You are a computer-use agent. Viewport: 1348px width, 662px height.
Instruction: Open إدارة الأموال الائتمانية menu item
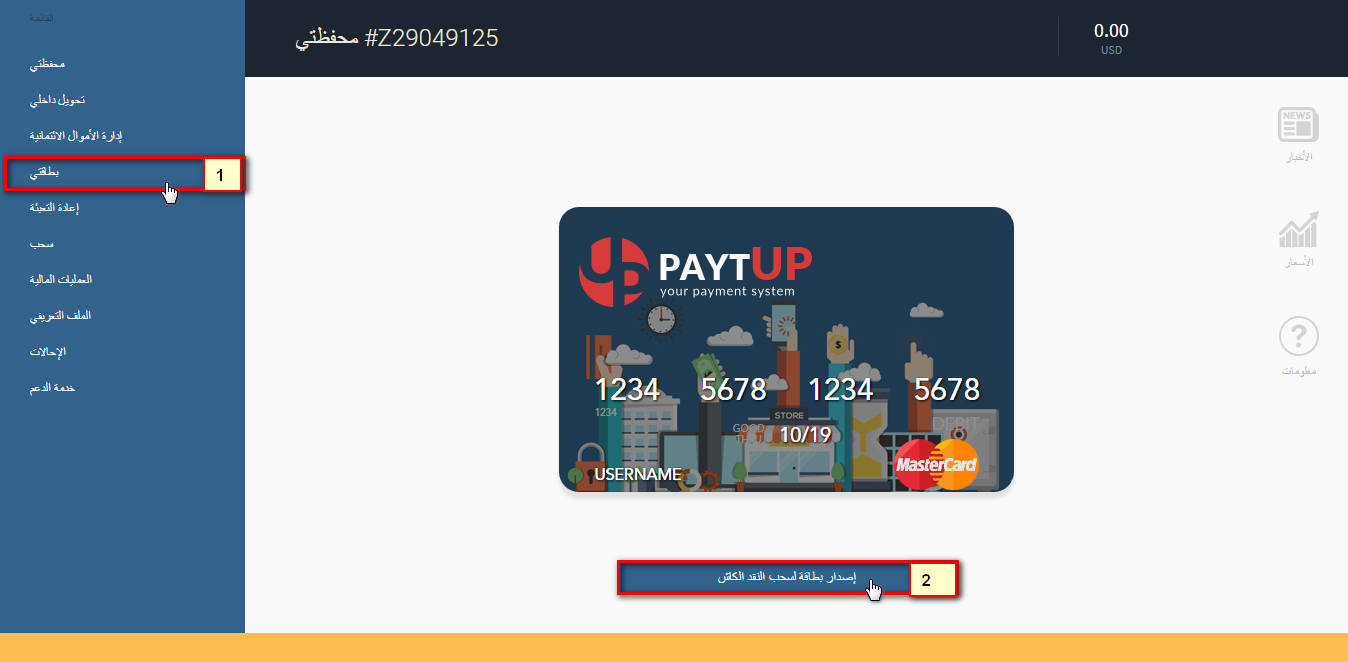point(75,136)
